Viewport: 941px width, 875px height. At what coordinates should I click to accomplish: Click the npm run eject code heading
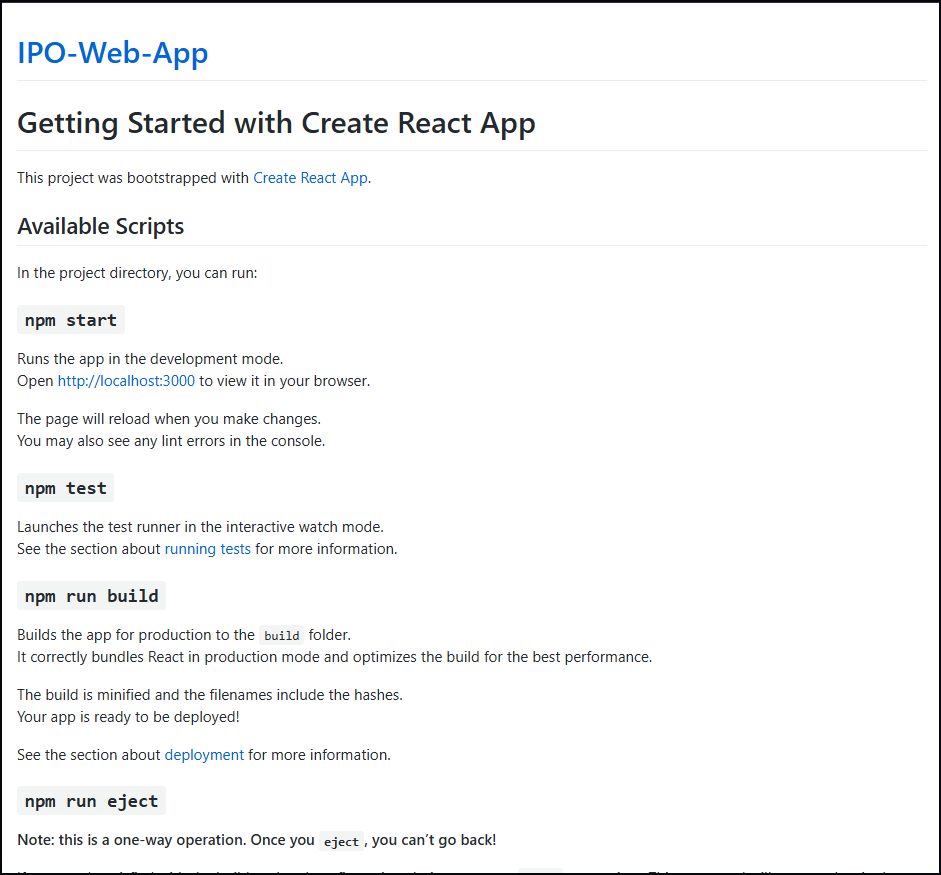(91, 801)
